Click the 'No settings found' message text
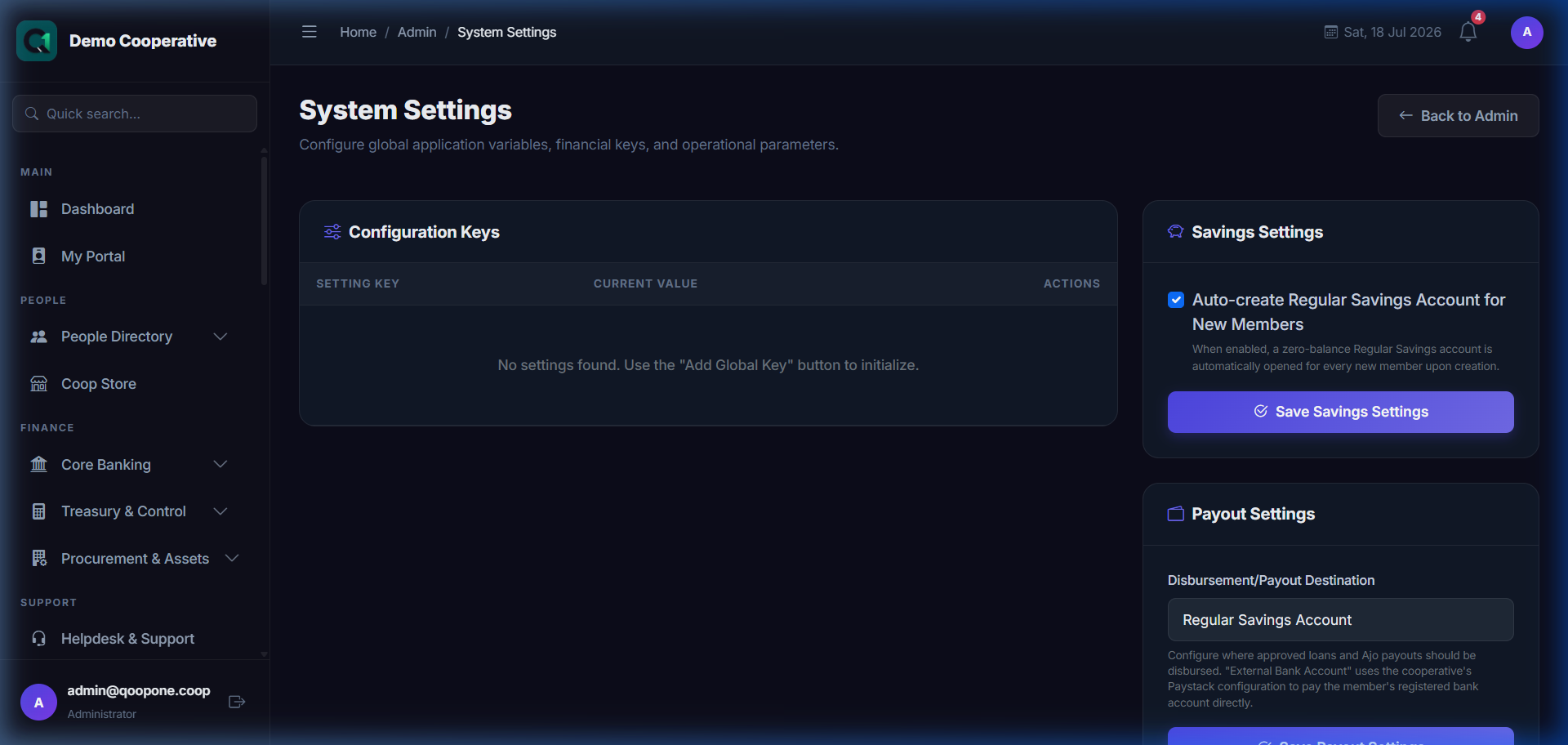Viewport: 1568px width, 745px height. point(708,365)
